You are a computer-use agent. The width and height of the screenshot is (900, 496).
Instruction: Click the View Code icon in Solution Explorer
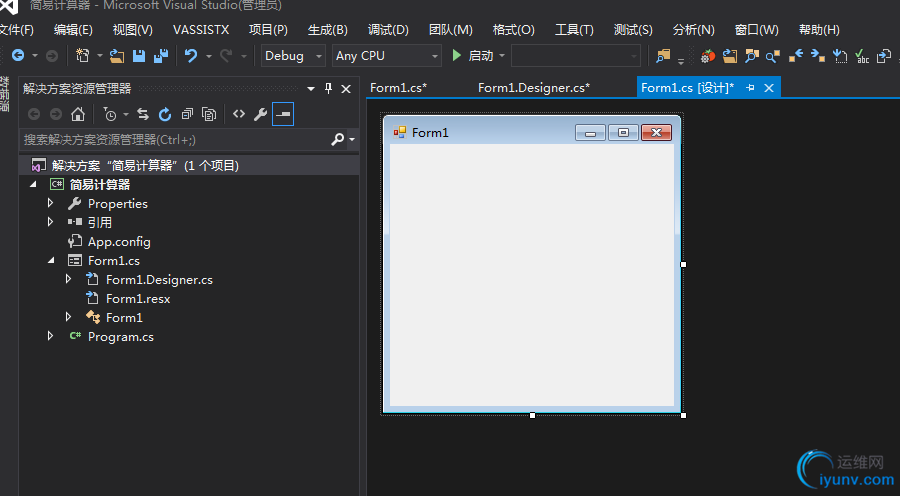(x=239, y=114)
